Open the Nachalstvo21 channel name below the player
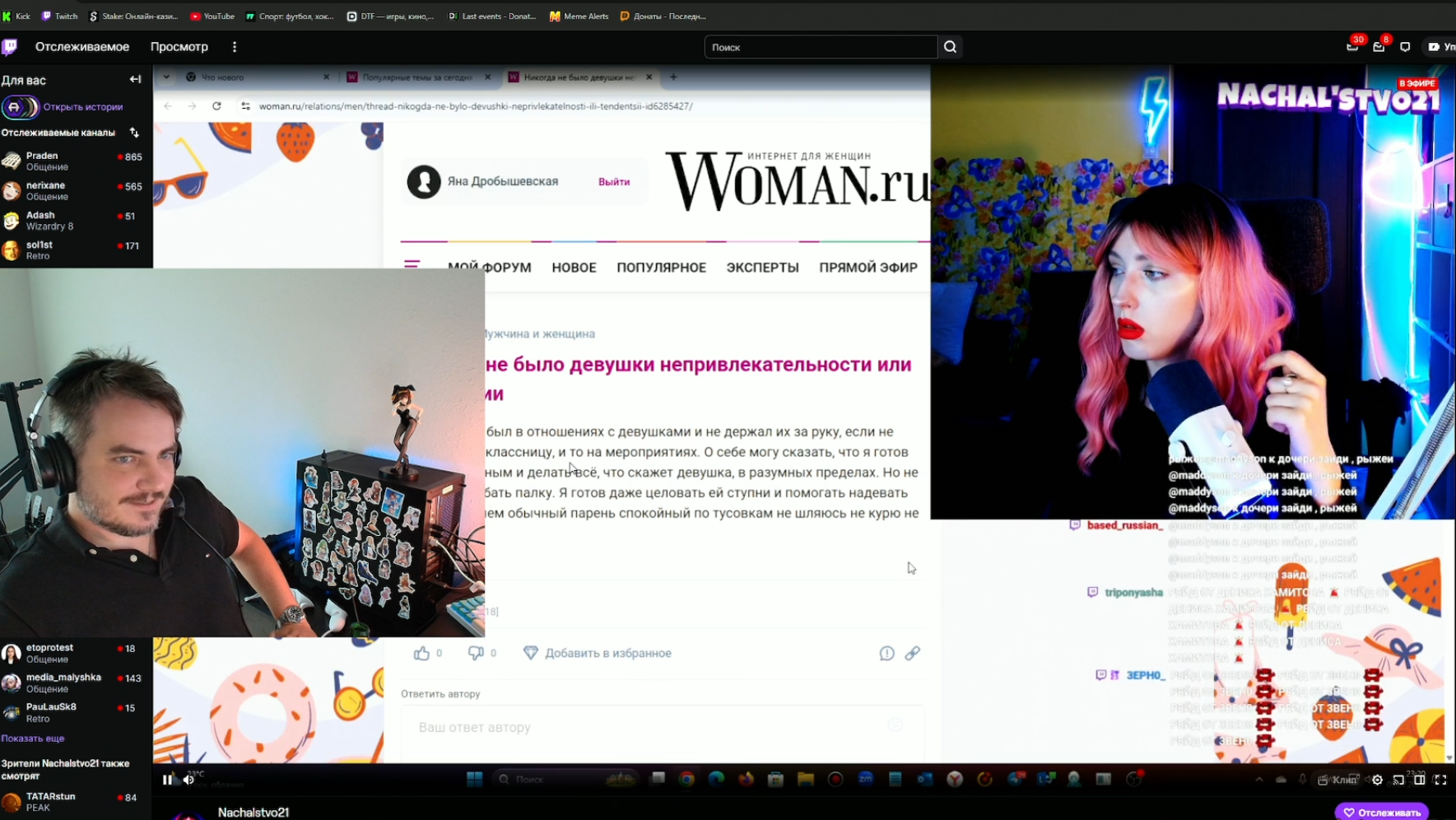 tap(254, 813)
